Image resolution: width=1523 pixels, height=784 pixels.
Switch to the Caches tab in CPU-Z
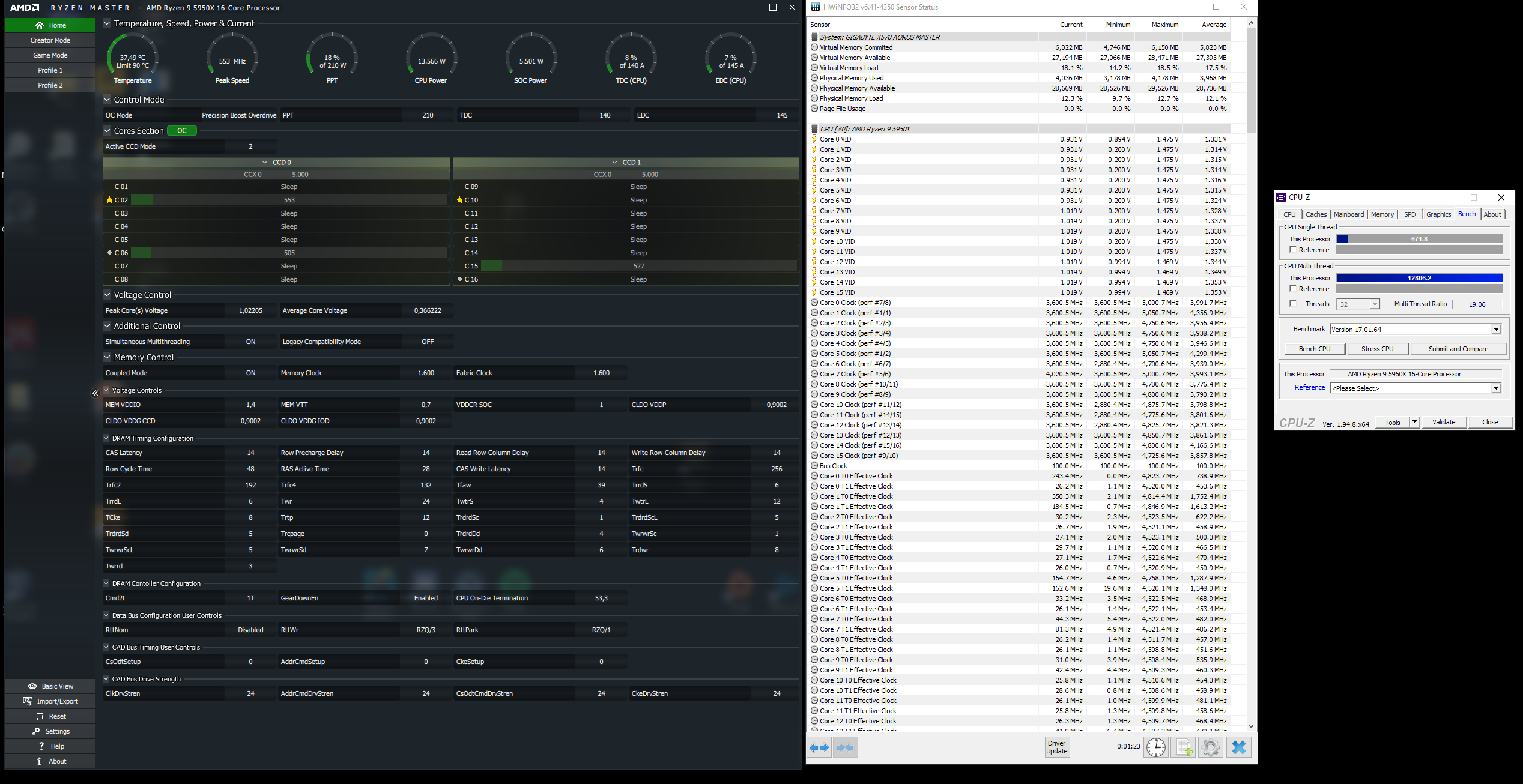[x=1316, y=214]
